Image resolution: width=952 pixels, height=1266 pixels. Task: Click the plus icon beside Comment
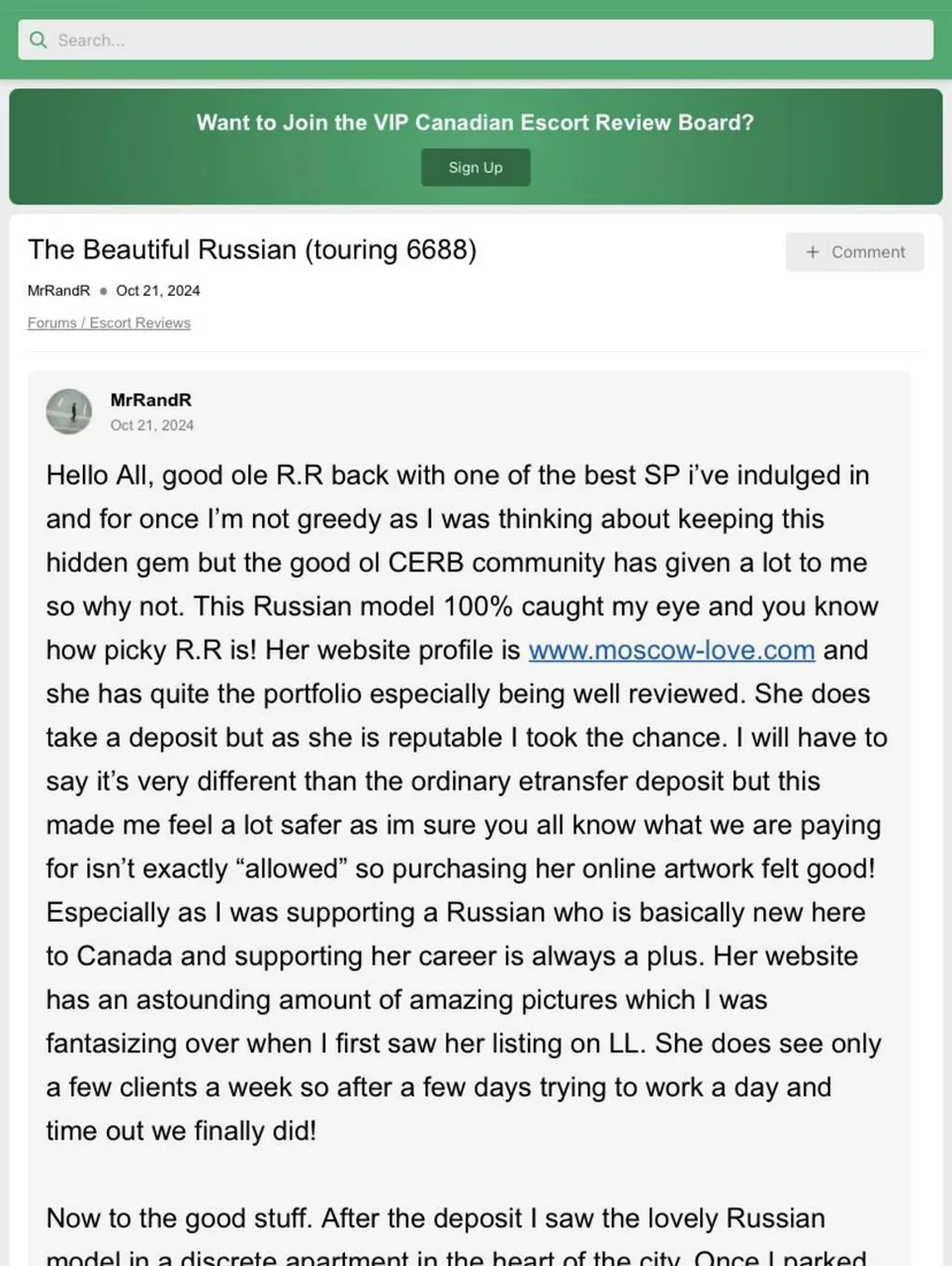pyautogui.click(x=813, y=252)
